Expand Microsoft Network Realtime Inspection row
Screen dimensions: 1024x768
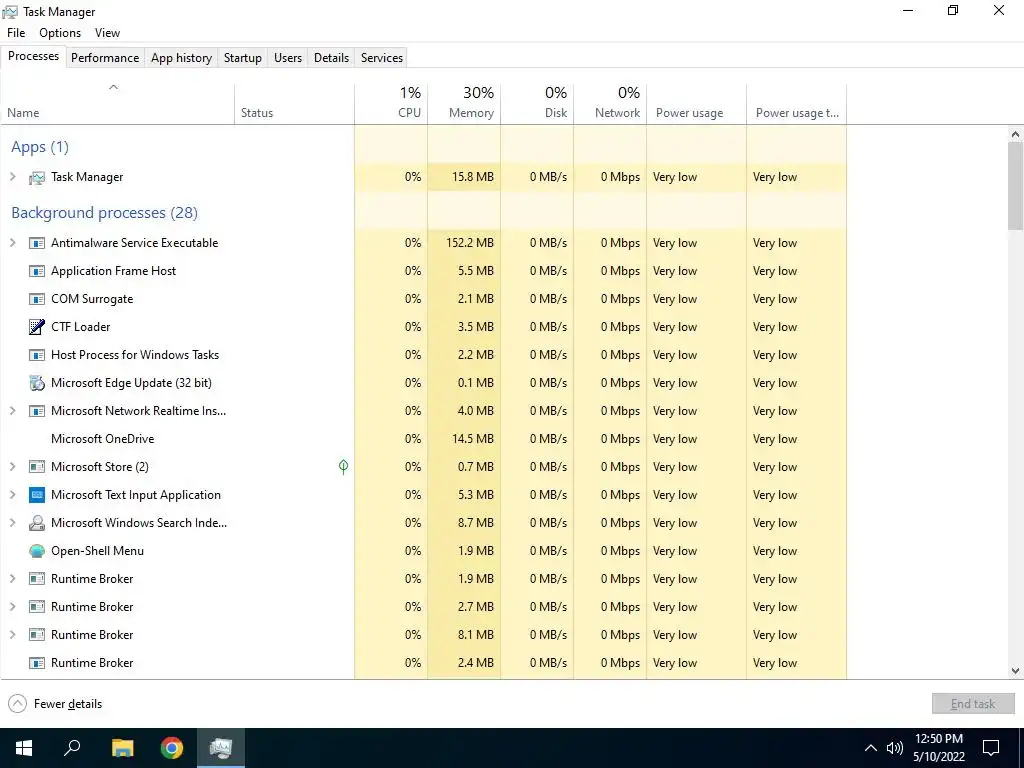[x=12, y=411]
